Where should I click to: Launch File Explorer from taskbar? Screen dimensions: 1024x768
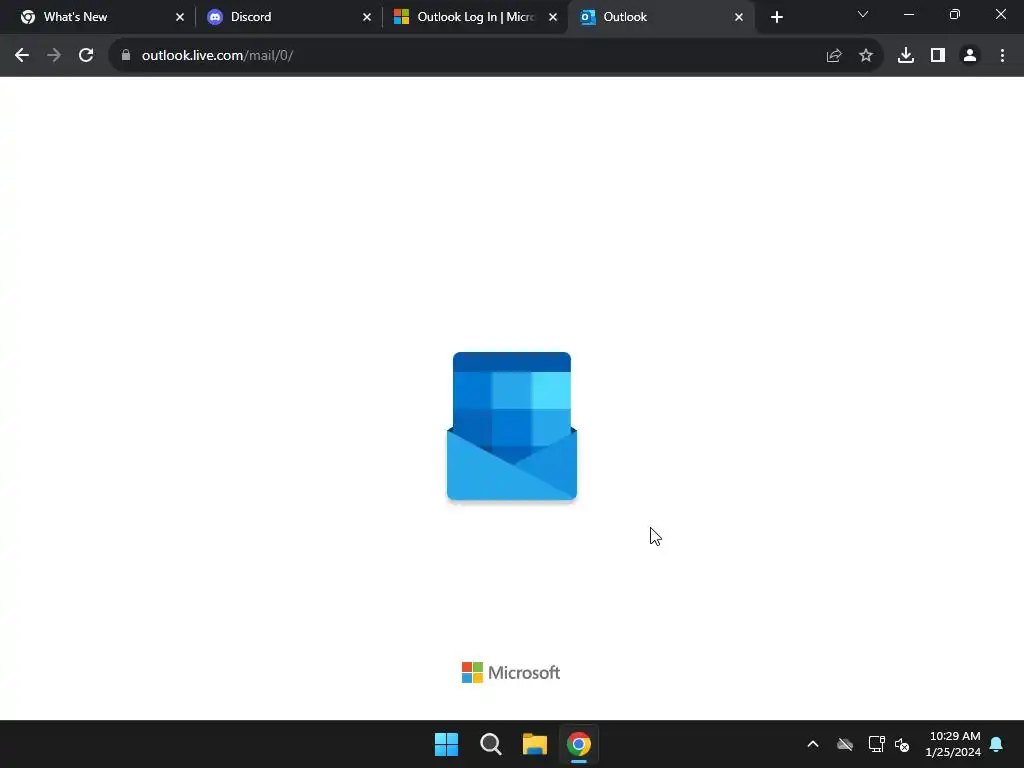(535, 744)
